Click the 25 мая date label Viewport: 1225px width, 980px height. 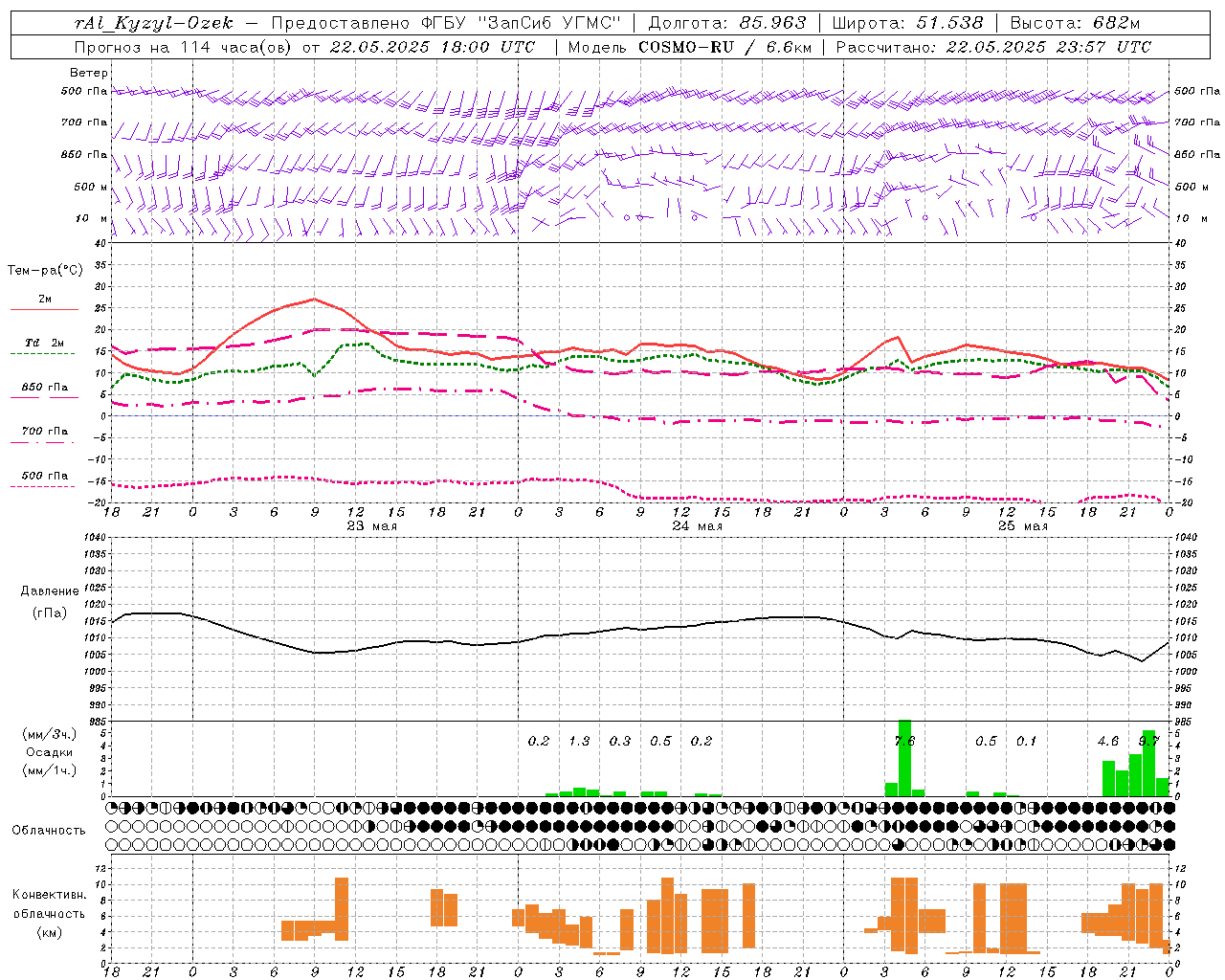coord(1022,526)
